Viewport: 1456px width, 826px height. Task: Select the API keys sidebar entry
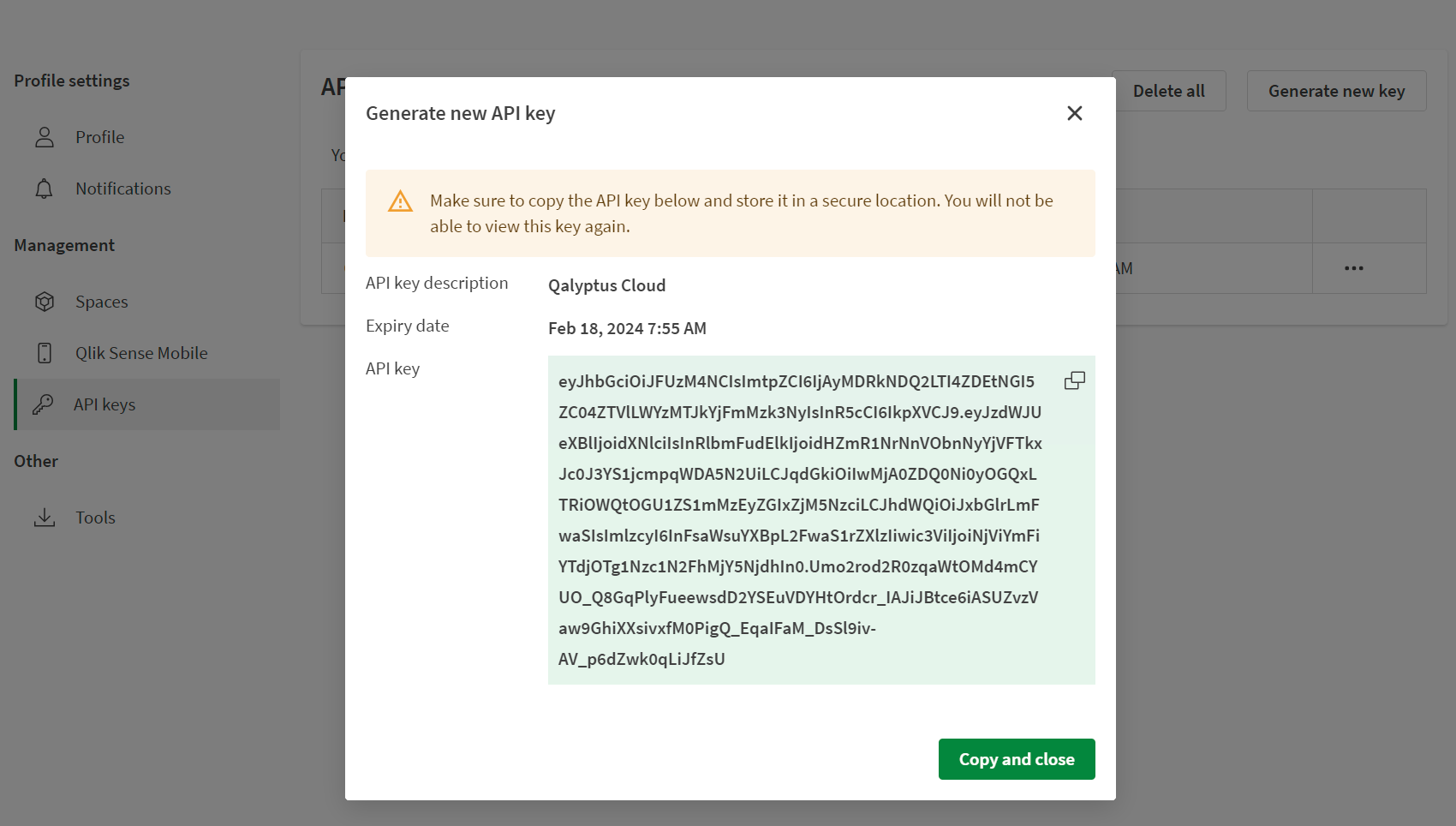click(104, 404)
